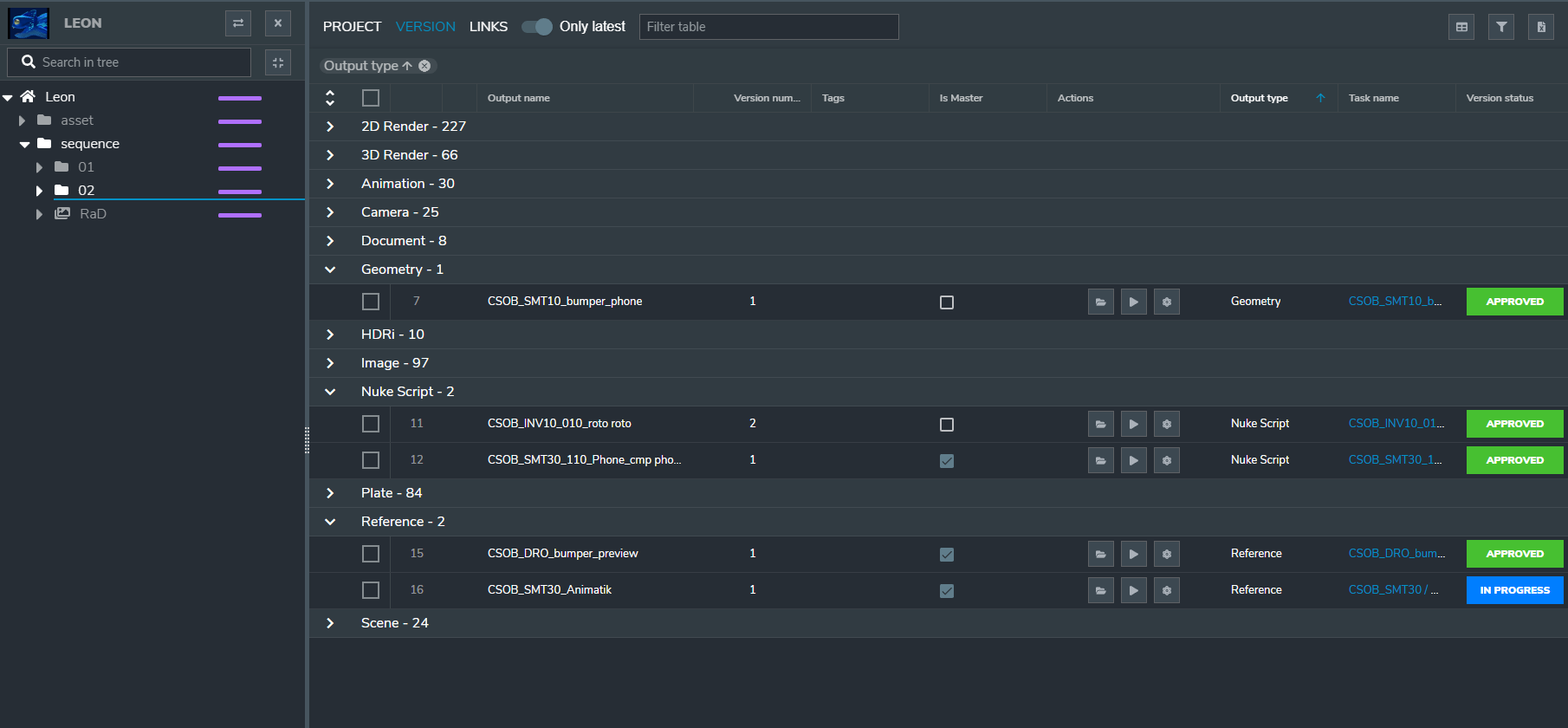This screenshot has width=1568, height=728.
Task: Open folder for CSOB_SMT30_110_Phone_cmp
Action: (1101, 460)
